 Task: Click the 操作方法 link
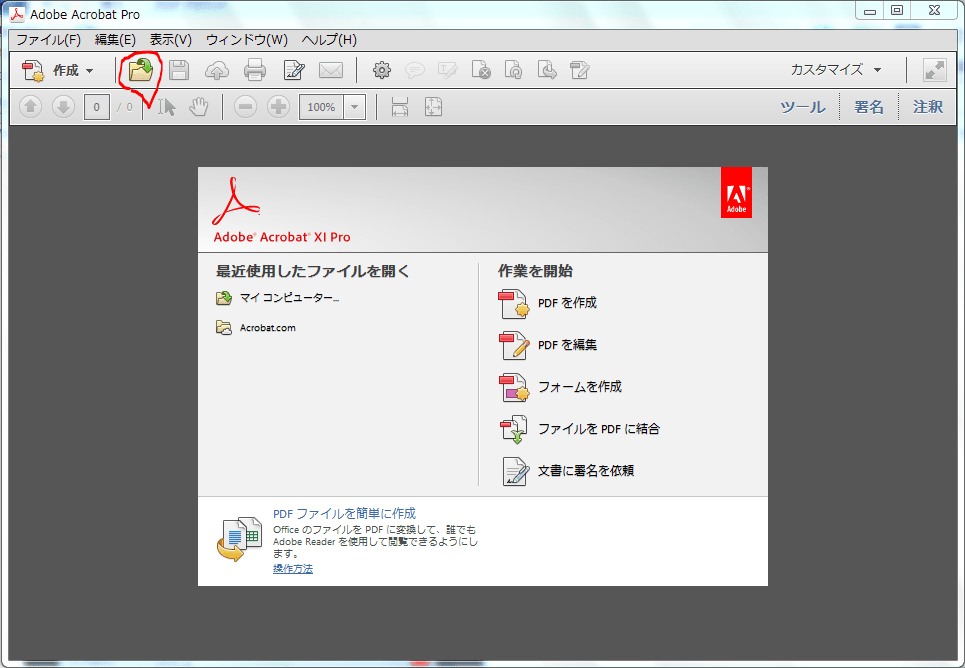tap(293, 569)
